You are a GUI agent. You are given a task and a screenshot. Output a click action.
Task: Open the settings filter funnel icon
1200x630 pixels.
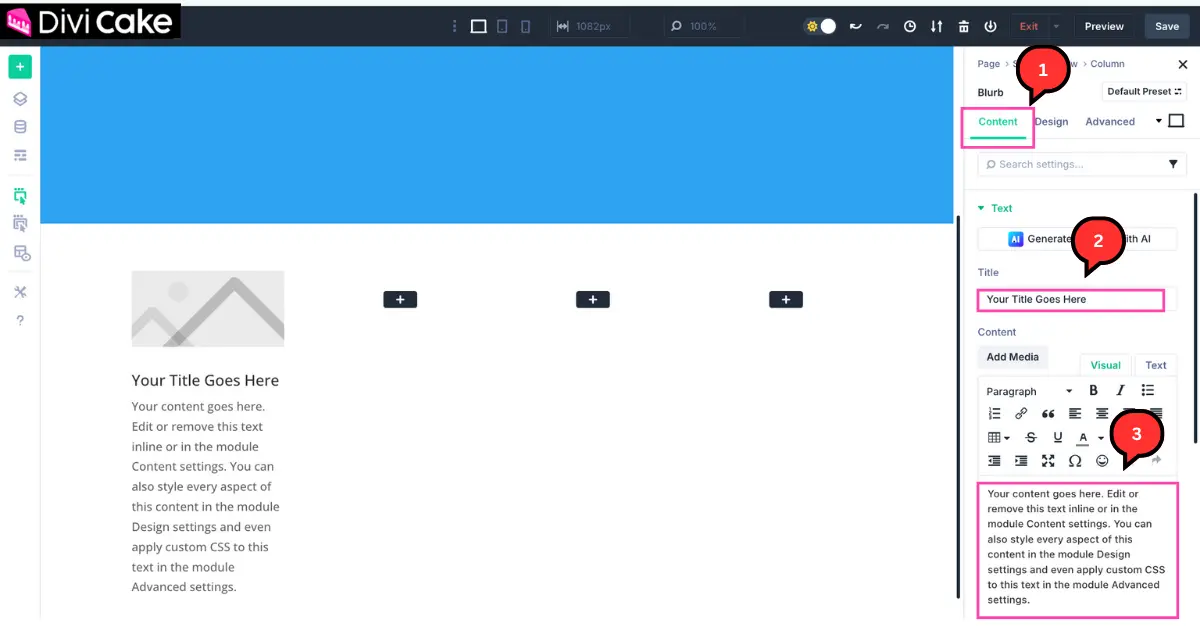(1173, 164)
